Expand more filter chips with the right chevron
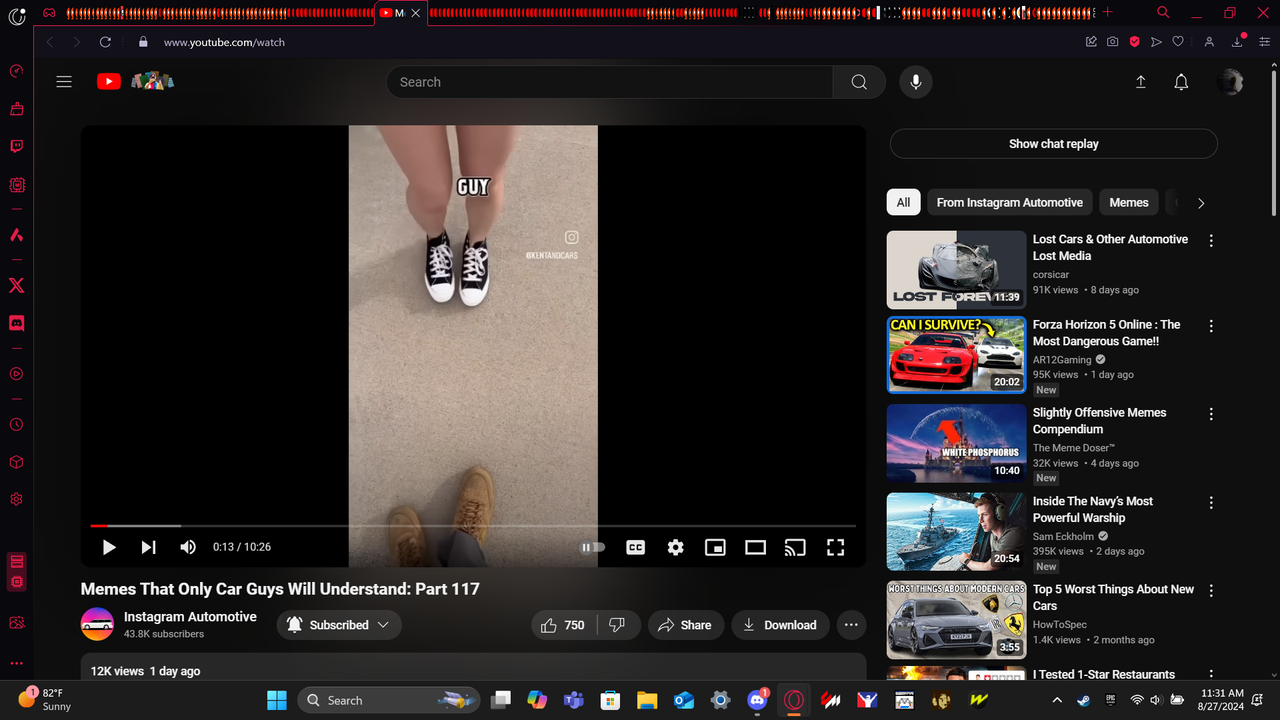Viewport: 1280px width, 720px height. click(x=1201, y=202)
